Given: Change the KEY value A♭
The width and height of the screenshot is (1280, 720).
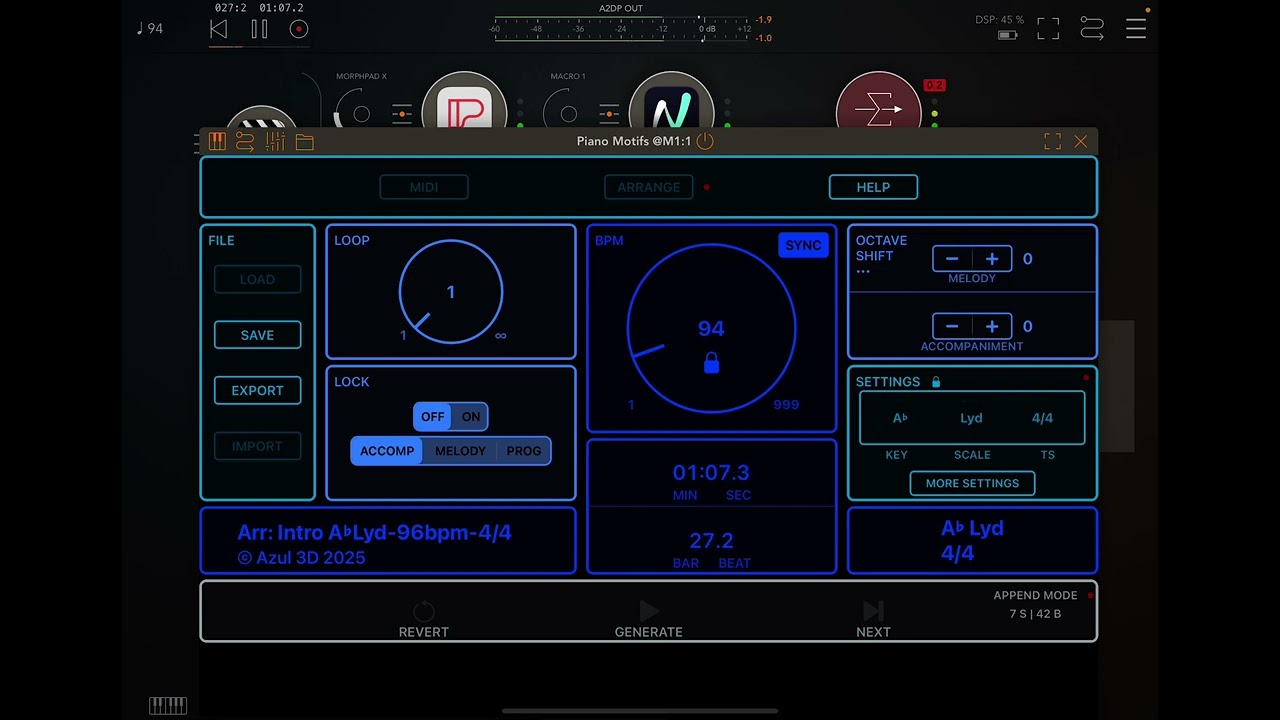Looking at the screenshot, I should (899, 418).
